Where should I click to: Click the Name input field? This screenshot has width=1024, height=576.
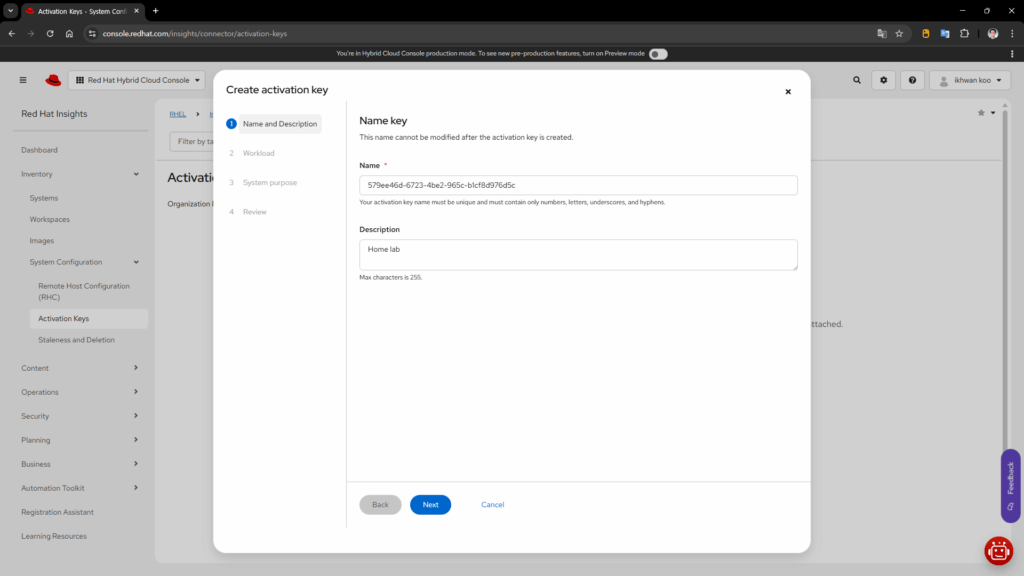(x=578, y=185)
